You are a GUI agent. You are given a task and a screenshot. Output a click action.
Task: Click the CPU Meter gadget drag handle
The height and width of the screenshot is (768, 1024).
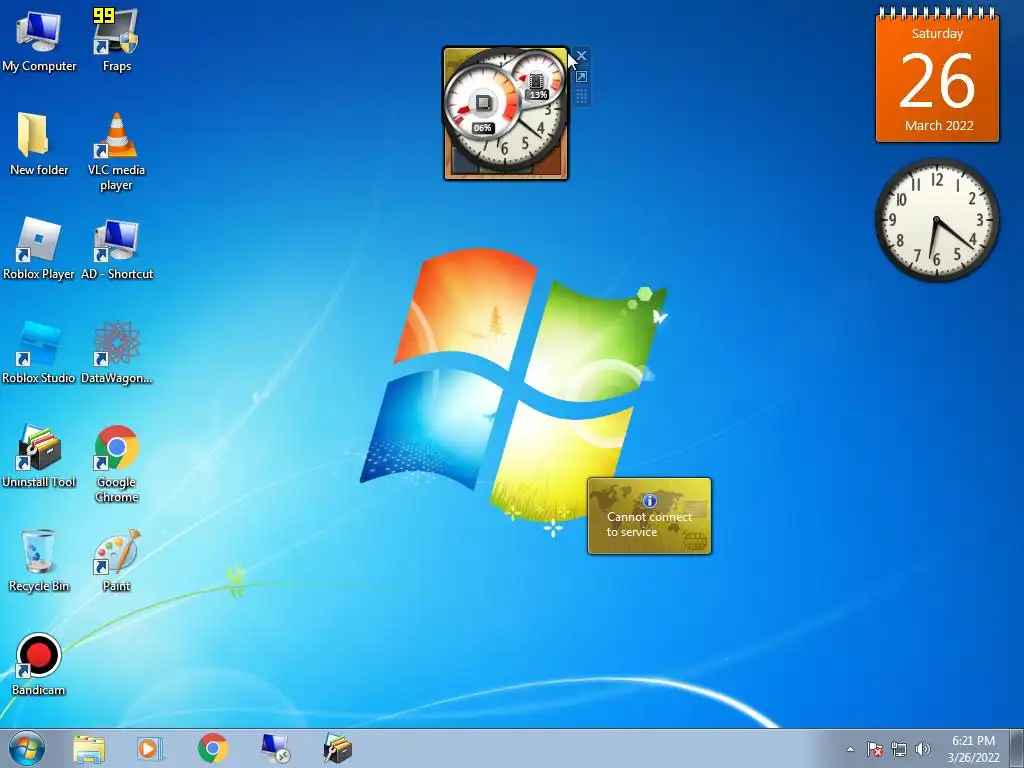[581, 97]
